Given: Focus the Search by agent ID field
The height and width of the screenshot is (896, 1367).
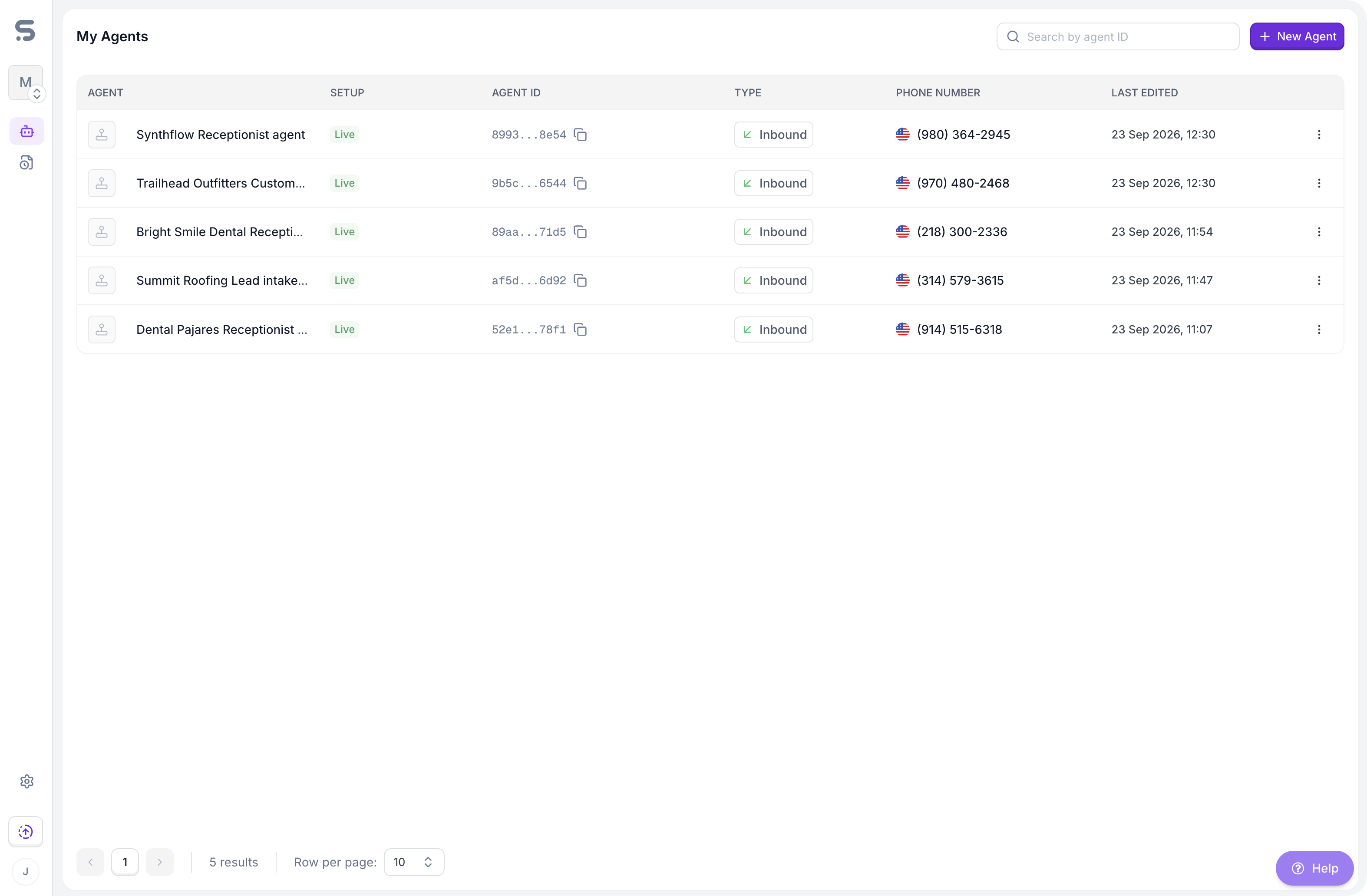Looking at the screenshot, I should click(1118, 37).
